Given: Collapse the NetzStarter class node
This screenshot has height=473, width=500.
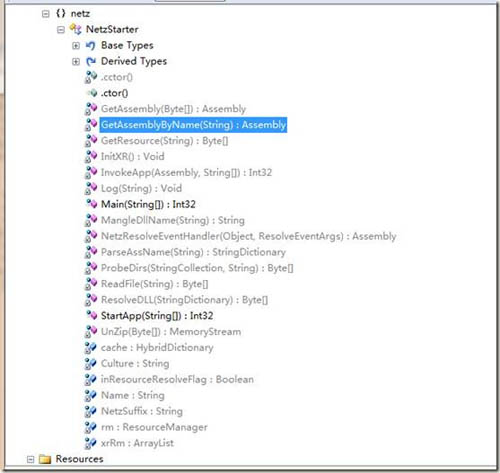Looking at the screenshot, I should pos(61,30).
